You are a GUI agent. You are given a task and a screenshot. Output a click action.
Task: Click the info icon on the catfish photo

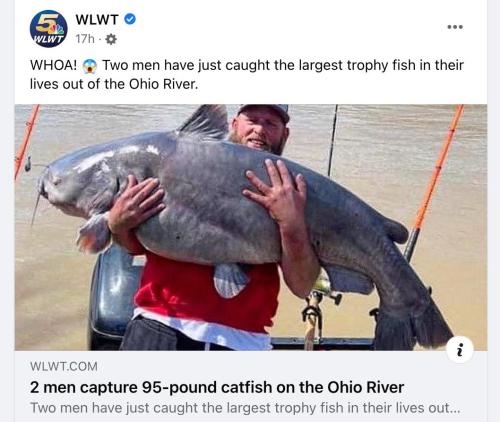(460, 350)
